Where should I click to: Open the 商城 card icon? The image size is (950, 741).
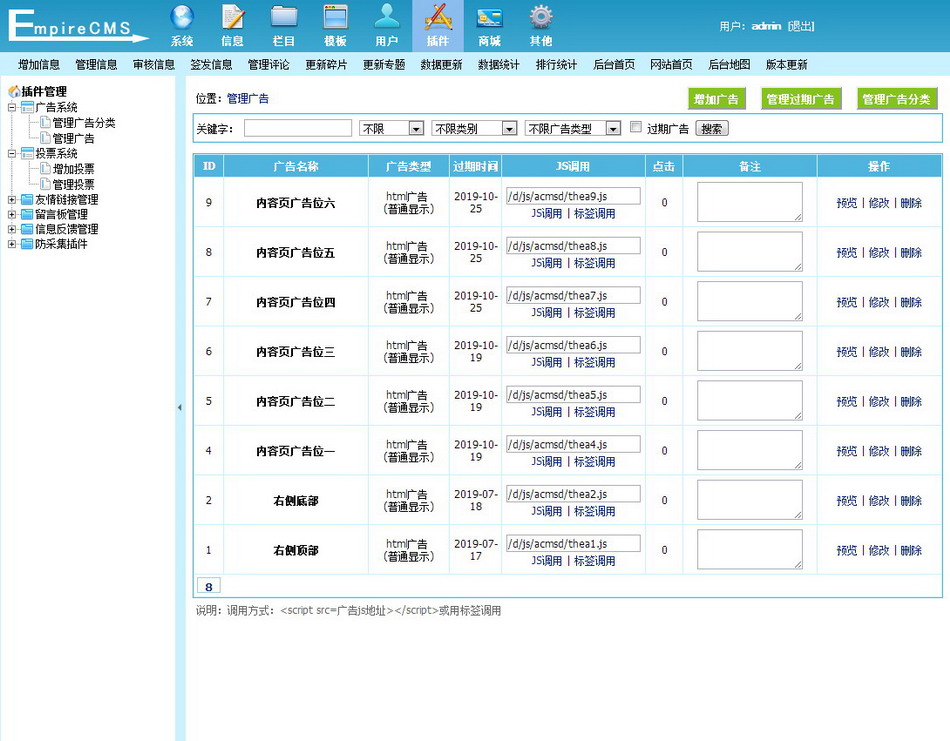tap(489, 18)
